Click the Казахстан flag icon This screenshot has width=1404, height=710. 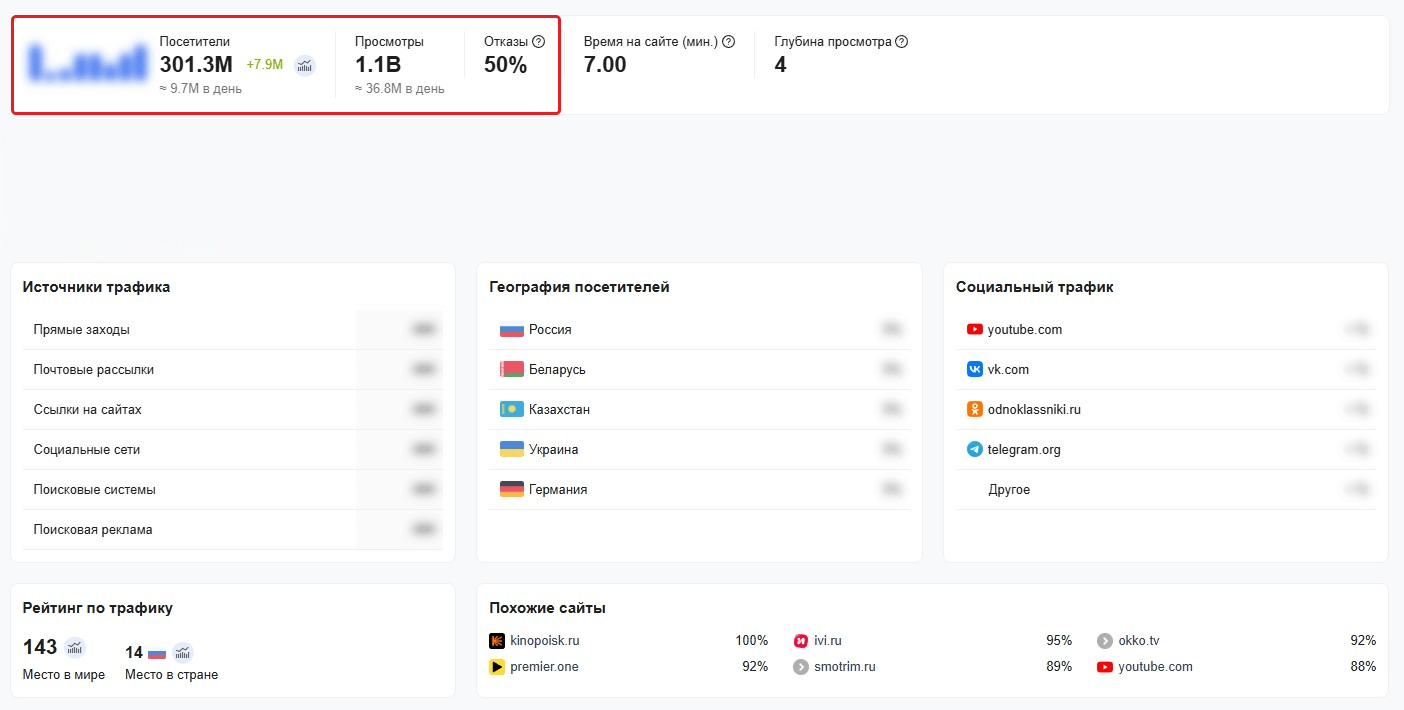512,410
